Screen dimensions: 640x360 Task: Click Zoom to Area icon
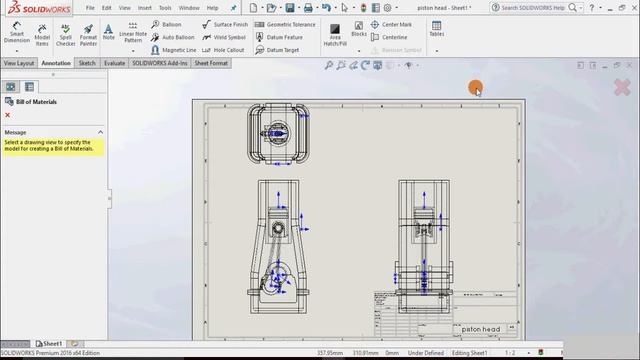[341, 65]
